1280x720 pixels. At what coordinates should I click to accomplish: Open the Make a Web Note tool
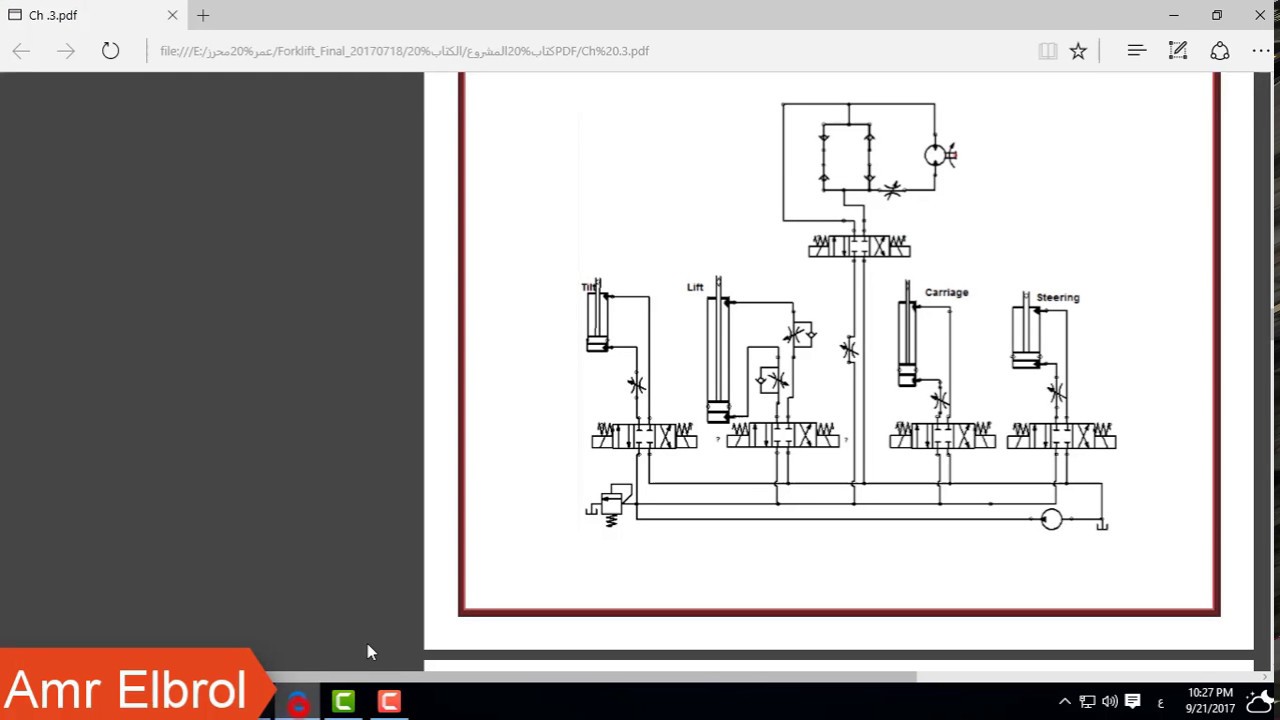1178,51
